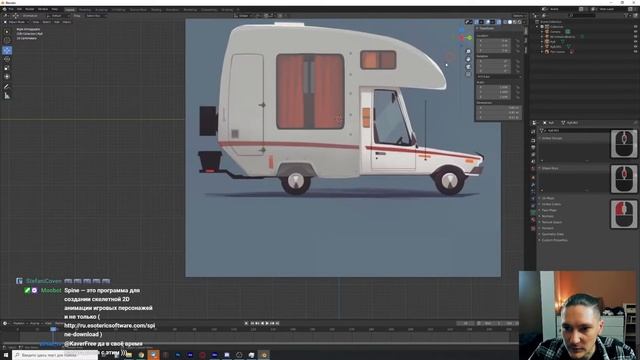This screenshot has width=640, height=360.
Task: Toggle lock for Scale X field
Action: click(x=518, y=87)
